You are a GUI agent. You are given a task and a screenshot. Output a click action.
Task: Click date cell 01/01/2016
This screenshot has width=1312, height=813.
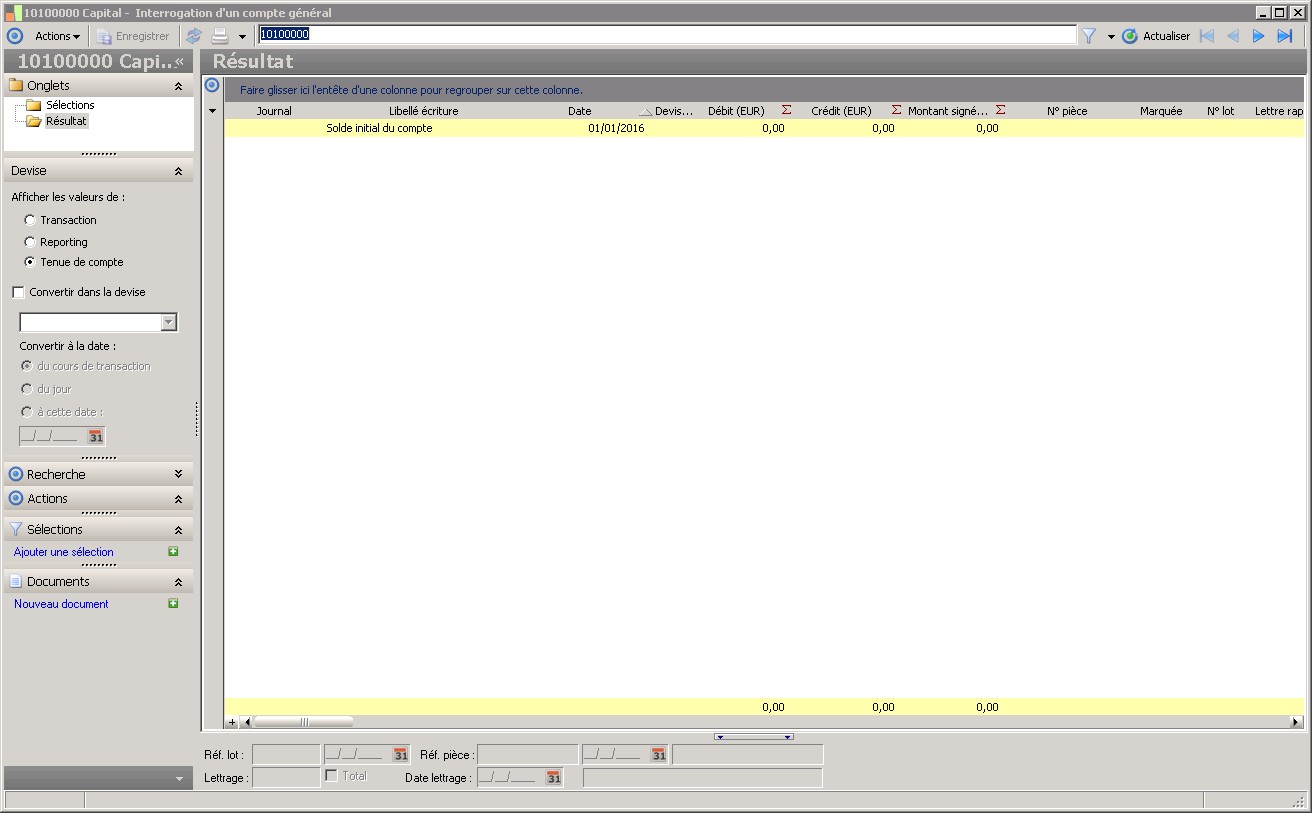click(616, 128)
